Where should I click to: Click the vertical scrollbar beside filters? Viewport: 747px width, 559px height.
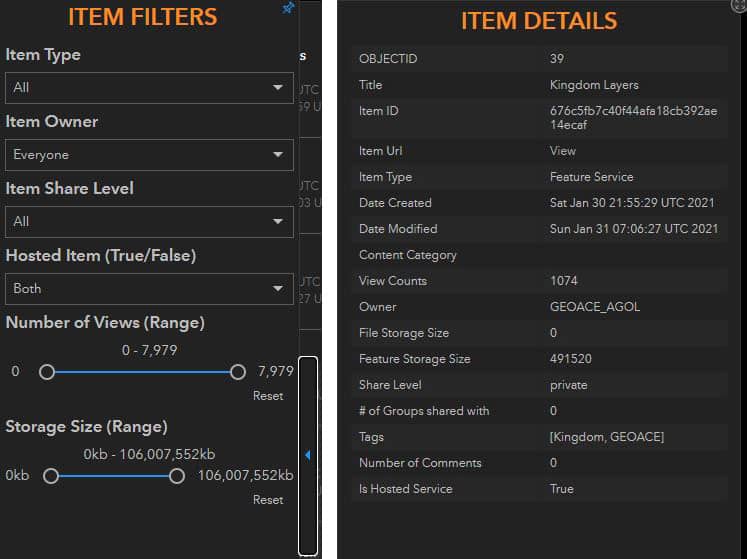308,456
